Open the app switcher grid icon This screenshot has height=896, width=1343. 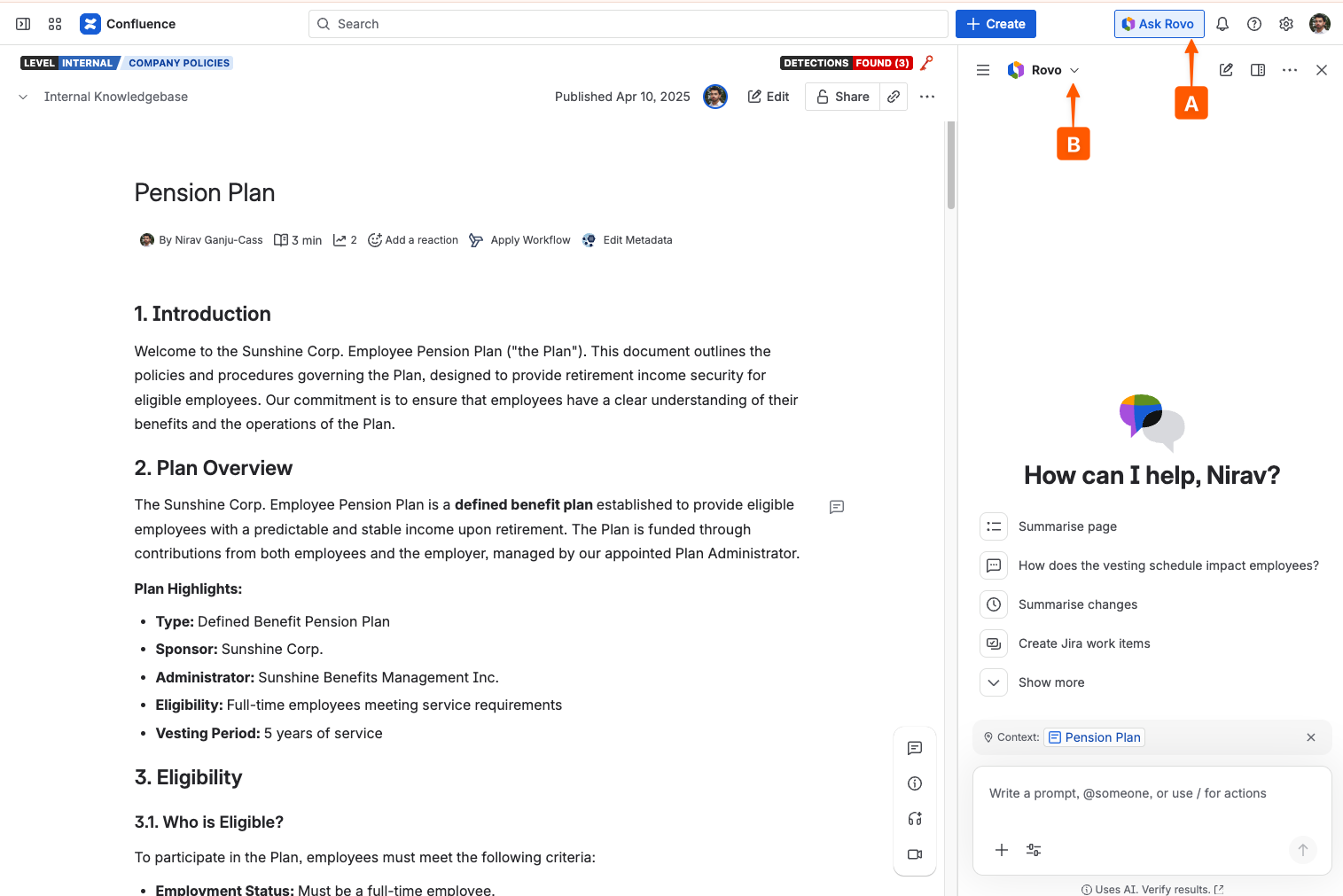pos(55,24)
